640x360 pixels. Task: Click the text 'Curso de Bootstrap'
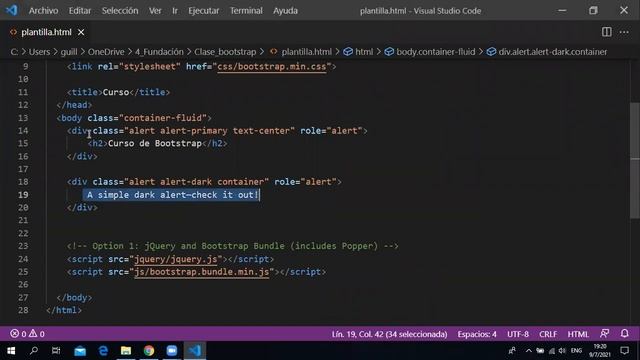(x=155, y=143)
